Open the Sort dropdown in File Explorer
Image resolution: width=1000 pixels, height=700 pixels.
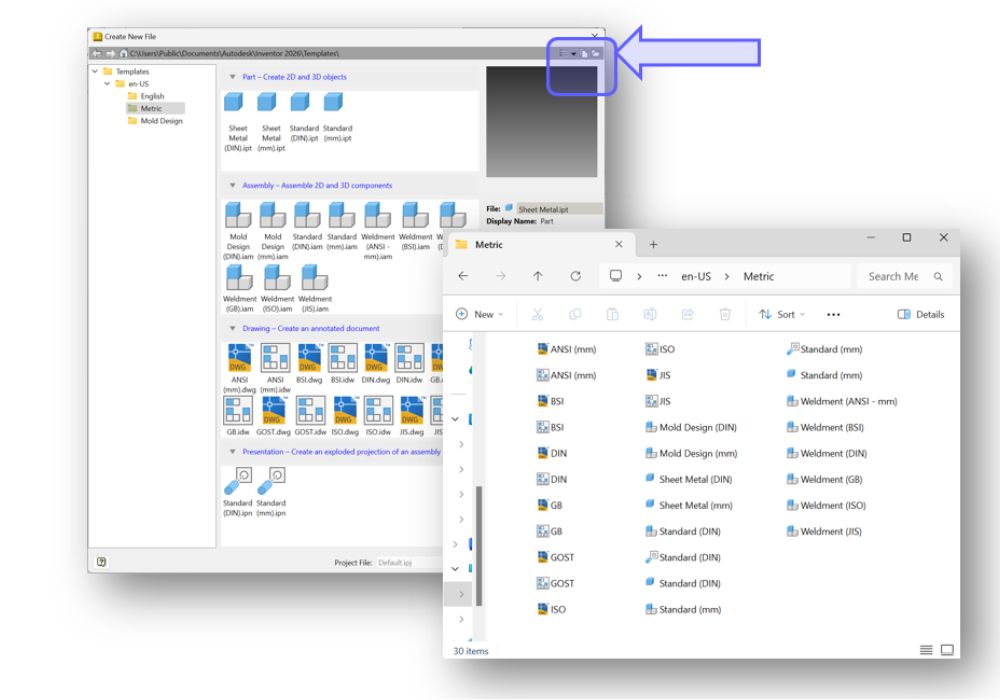(783, 314)
